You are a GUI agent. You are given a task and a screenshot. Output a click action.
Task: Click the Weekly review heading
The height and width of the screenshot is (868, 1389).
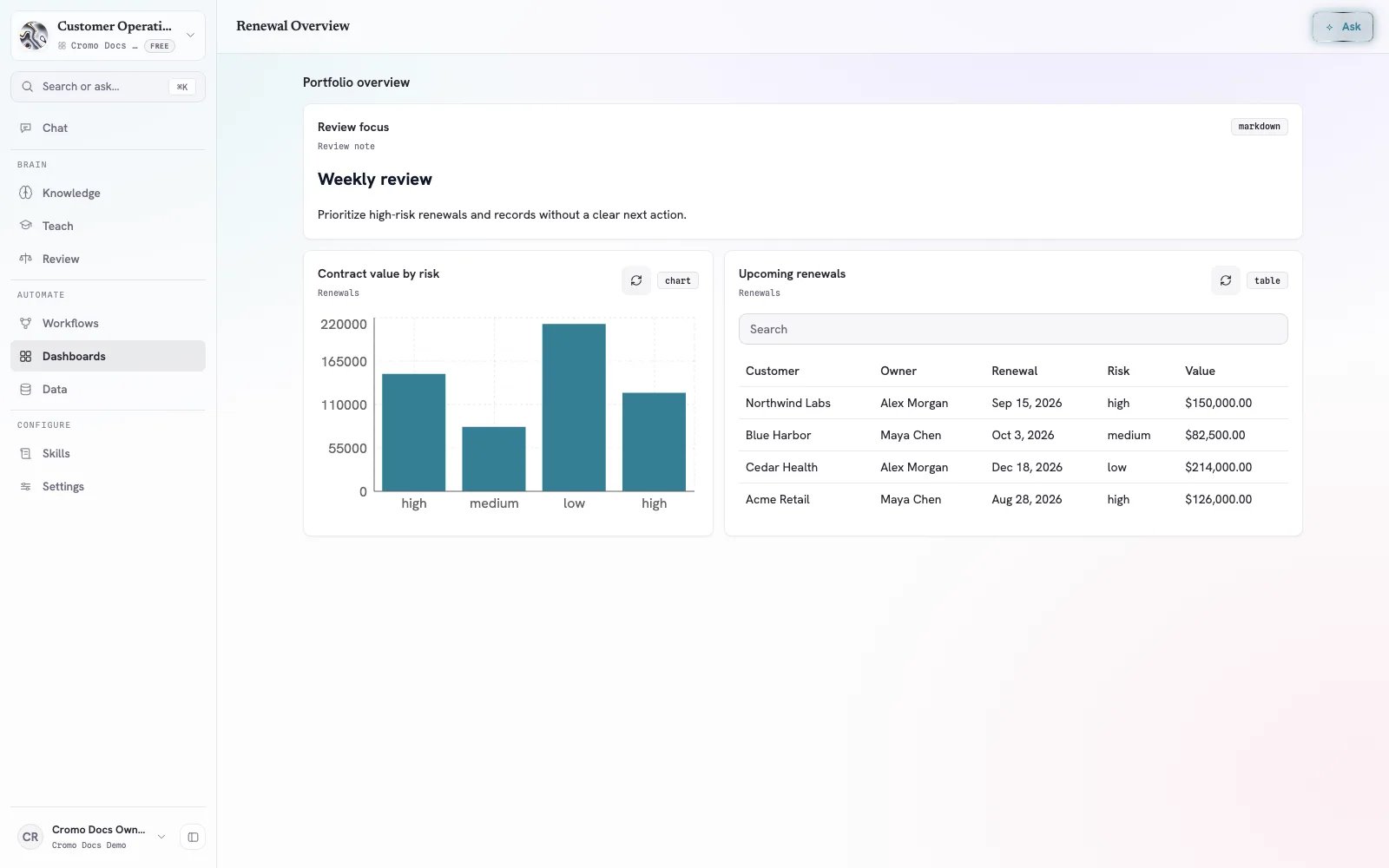pos(375,179)
